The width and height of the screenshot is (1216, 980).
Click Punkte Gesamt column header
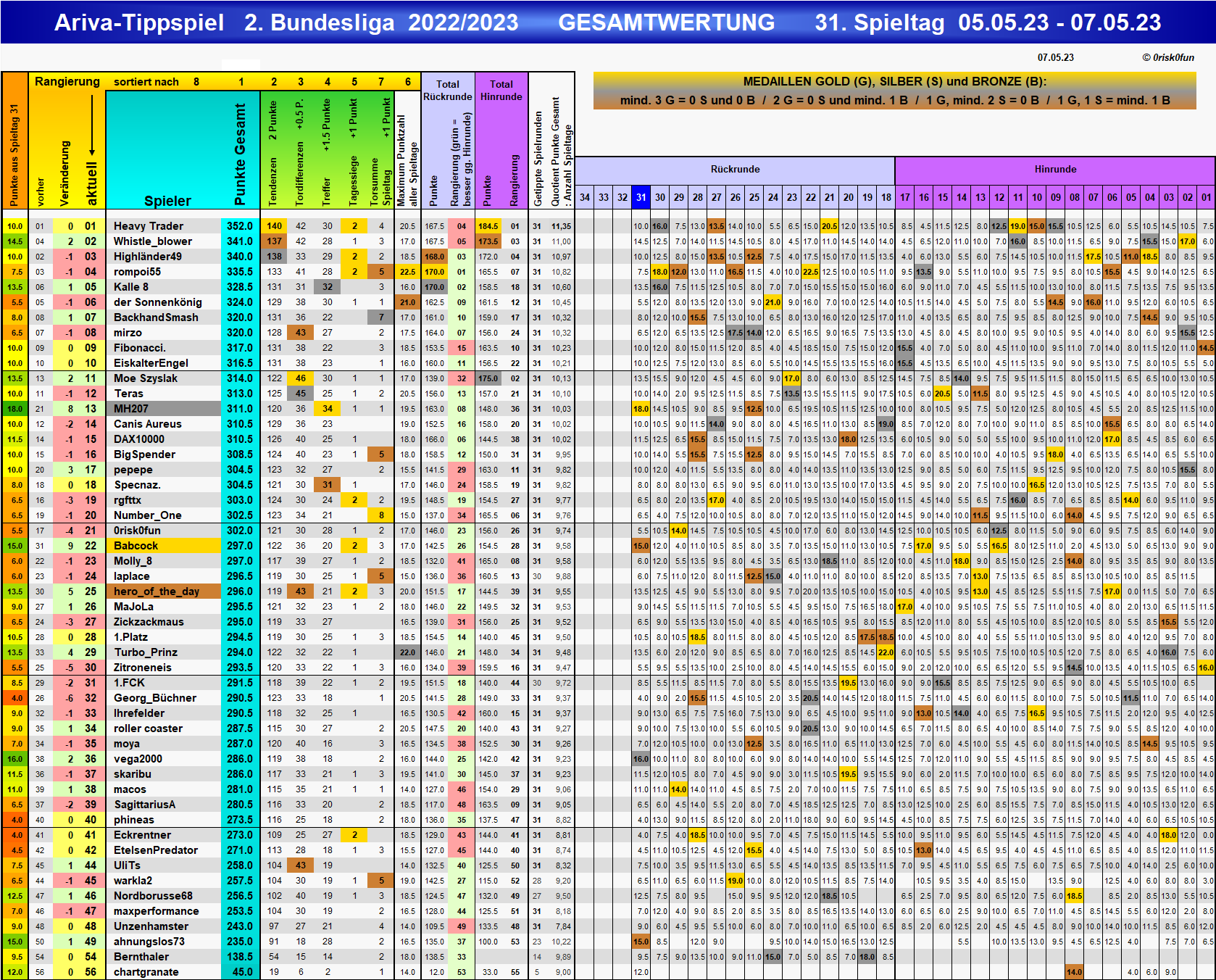pyautogui.click(x=241, y=154)
